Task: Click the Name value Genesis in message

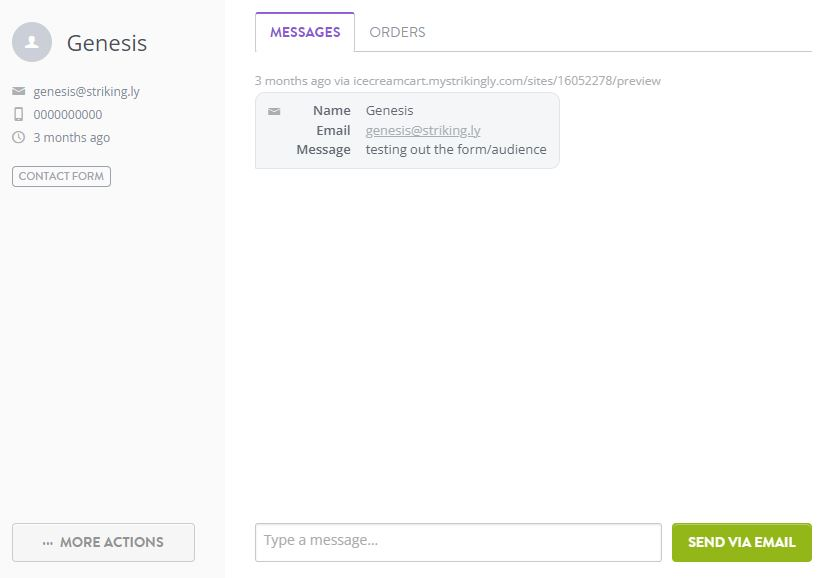Action: pyautogui.click(x=389, y=110)
